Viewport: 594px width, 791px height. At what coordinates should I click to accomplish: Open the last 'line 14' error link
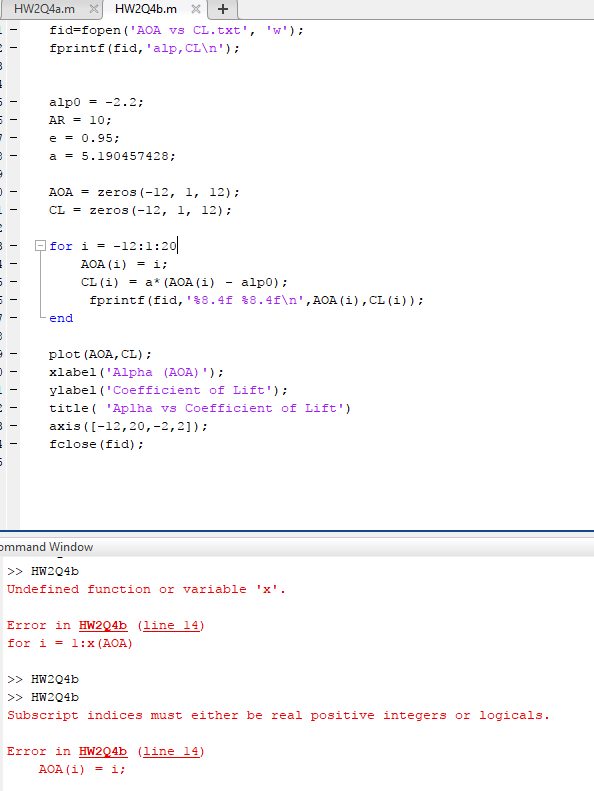coord(170,752)
